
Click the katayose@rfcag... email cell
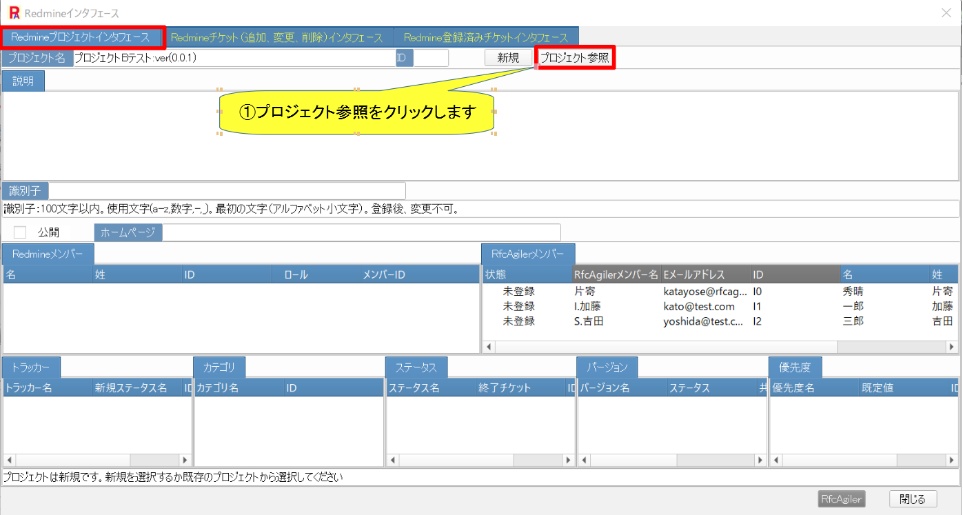click(x=705, y=292)
